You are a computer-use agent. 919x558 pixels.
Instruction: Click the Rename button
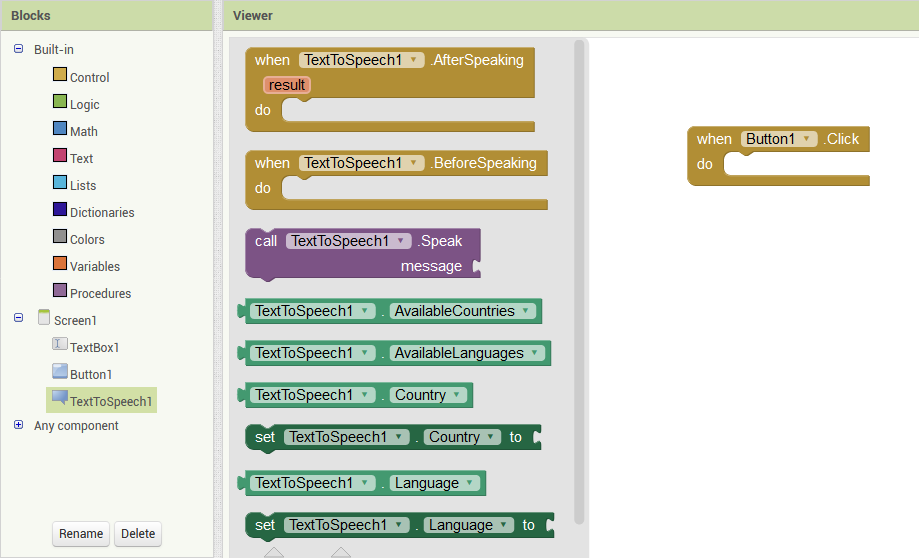coord(81,533)
